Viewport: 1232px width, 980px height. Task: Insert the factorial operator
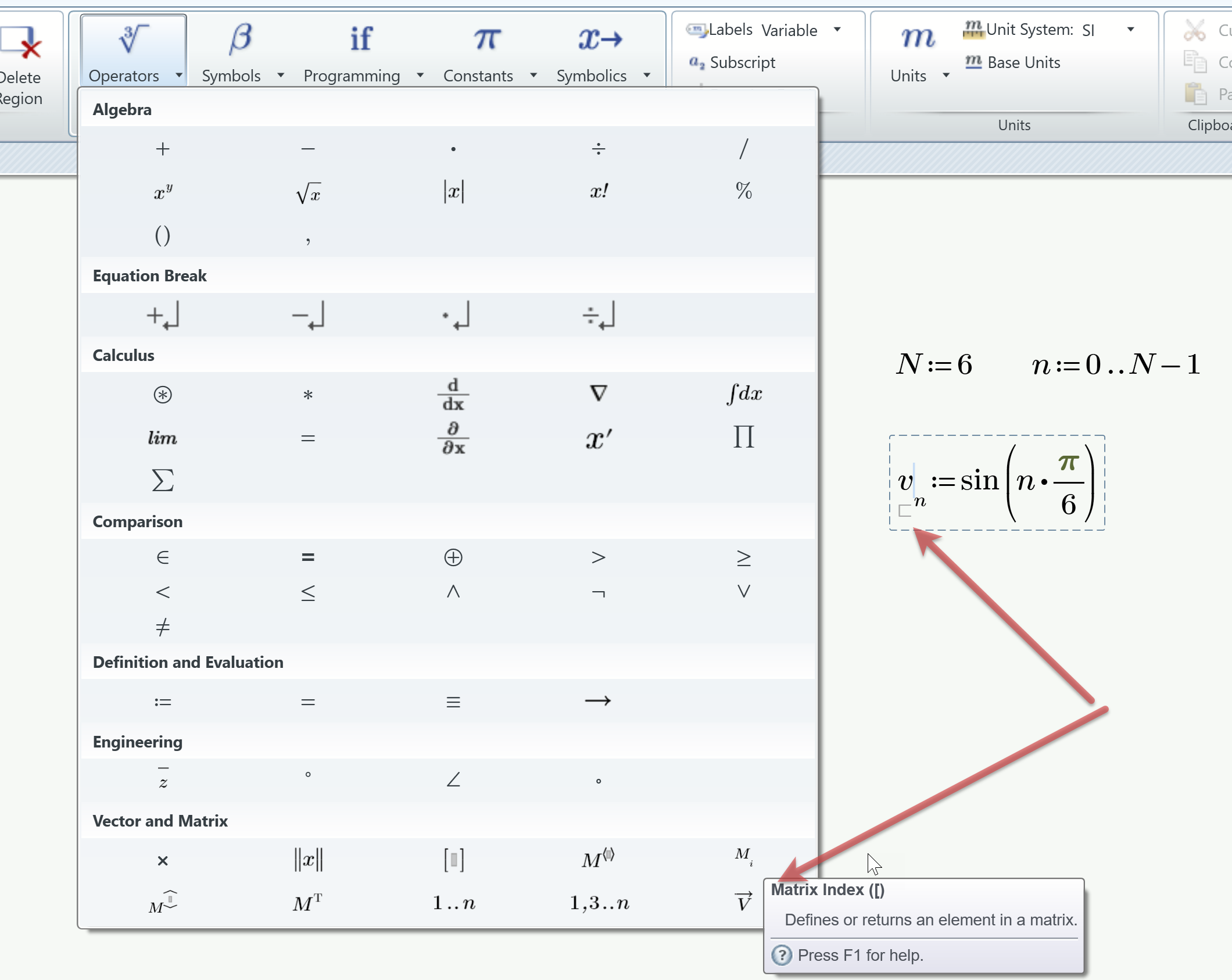tap(598, 191)
